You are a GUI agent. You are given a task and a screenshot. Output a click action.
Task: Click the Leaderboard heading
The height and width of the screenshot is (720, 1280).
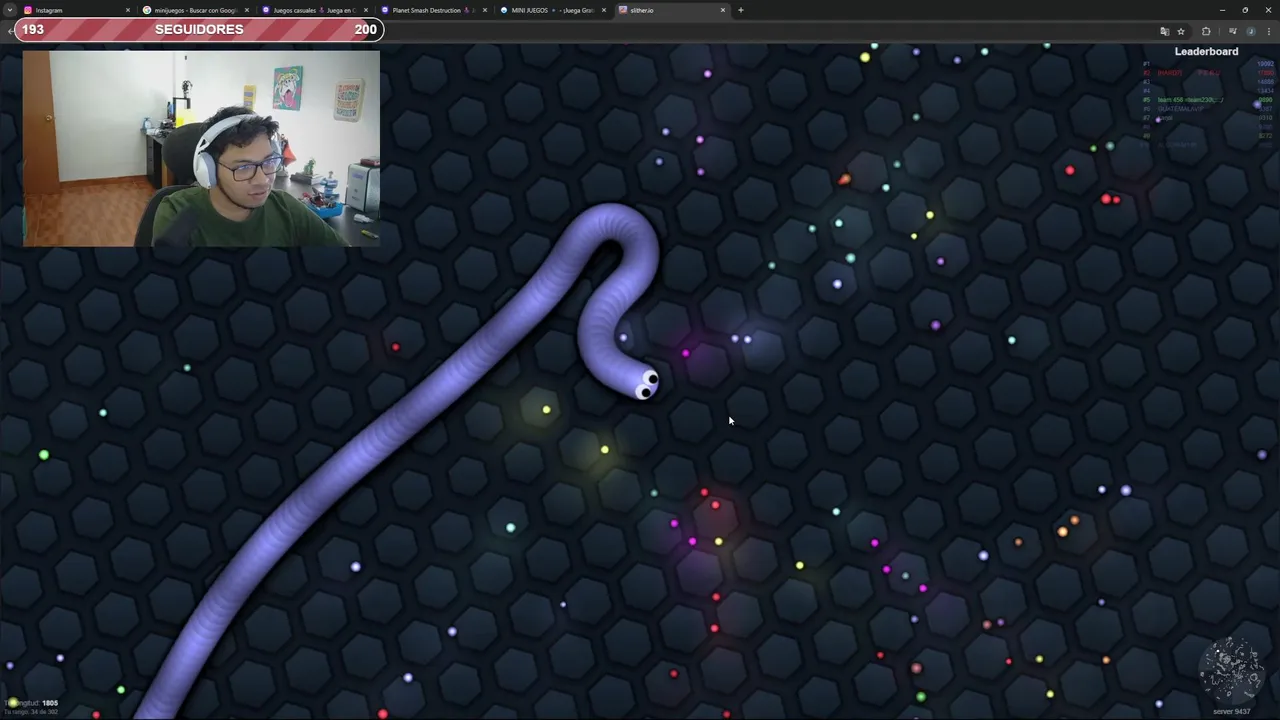pyautogui.click(x=1206, y=51)
